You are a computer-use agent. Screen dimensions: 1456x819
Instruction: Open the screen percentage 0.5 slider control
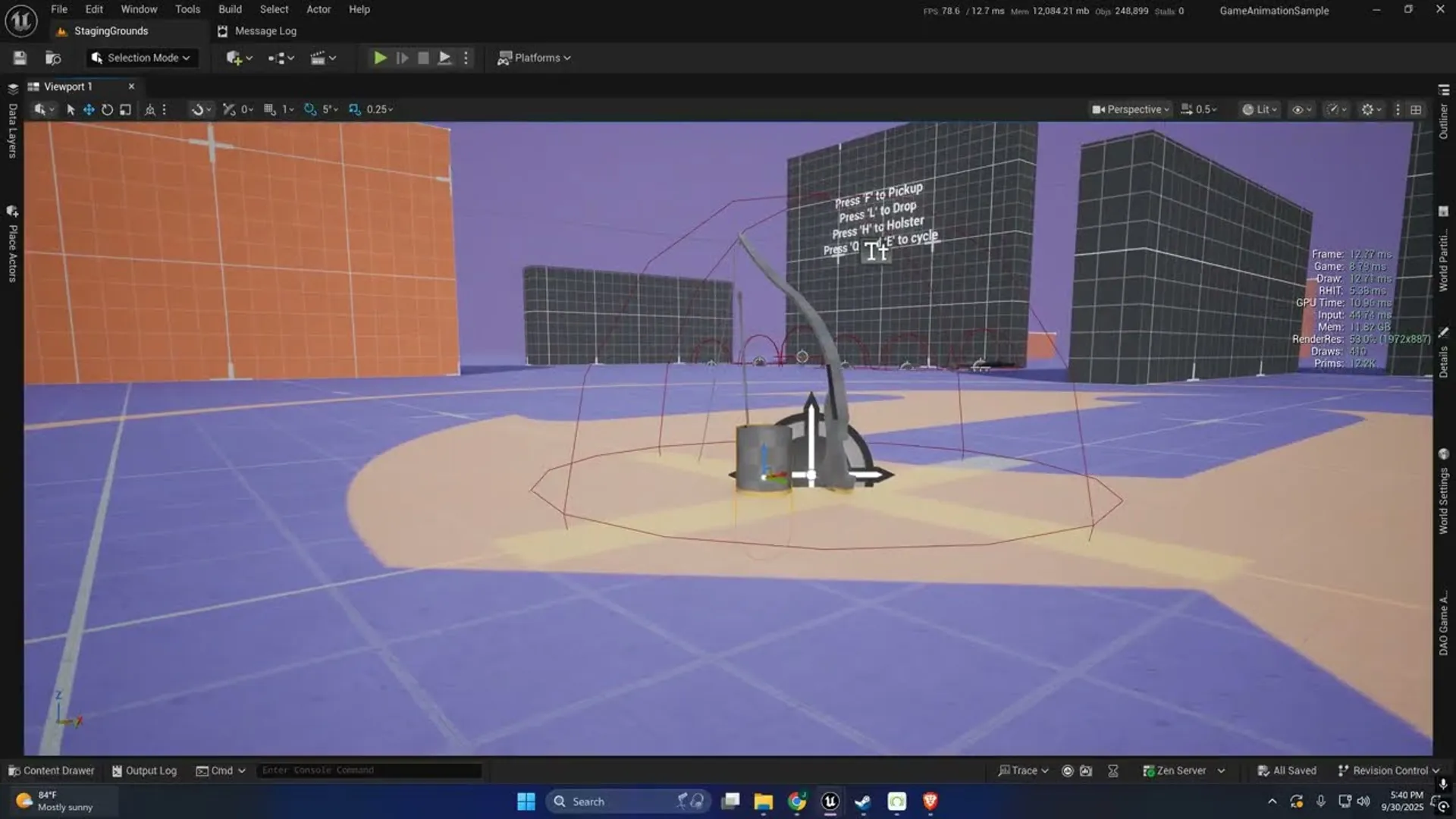click(x=1200, y=109)
